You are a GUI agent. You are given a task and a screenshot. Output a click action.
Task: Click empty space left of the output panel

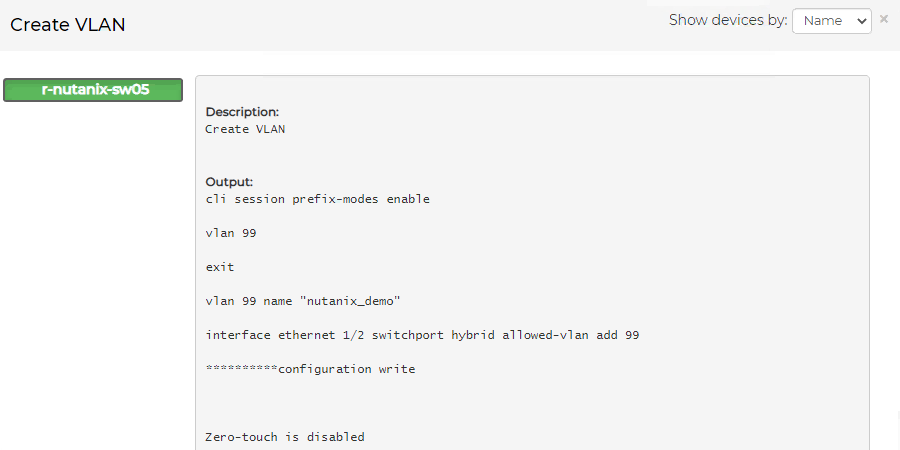pos(93,270)
